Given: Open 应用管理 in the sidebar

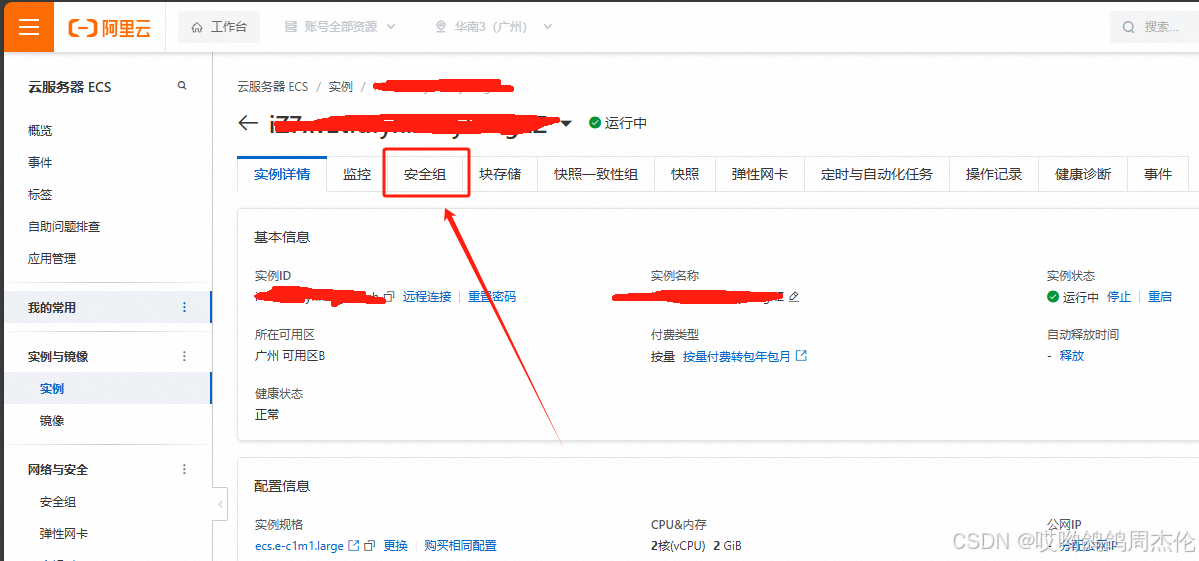Looking at the screenshot, I should pos(52,259).
